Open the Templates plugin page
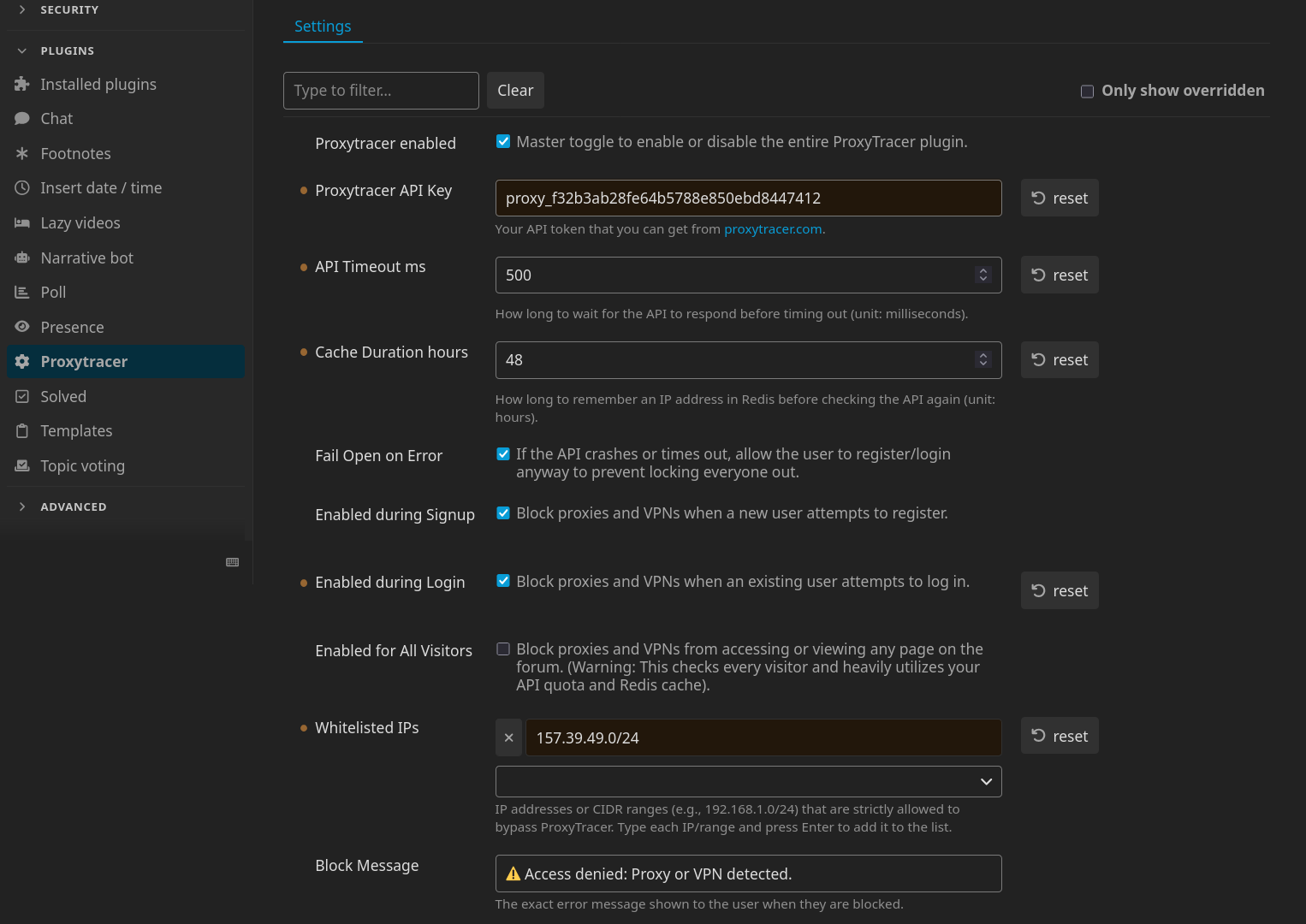The image size is (1306, 924). tap(75, 430)
